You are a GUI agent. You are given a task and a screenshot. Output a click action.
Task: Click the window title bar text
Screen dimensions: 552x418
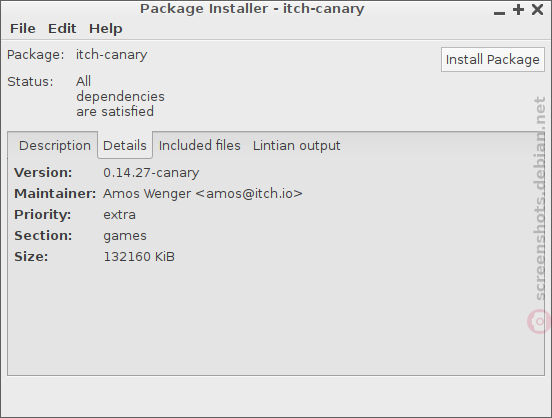click(x=252, y=9)
